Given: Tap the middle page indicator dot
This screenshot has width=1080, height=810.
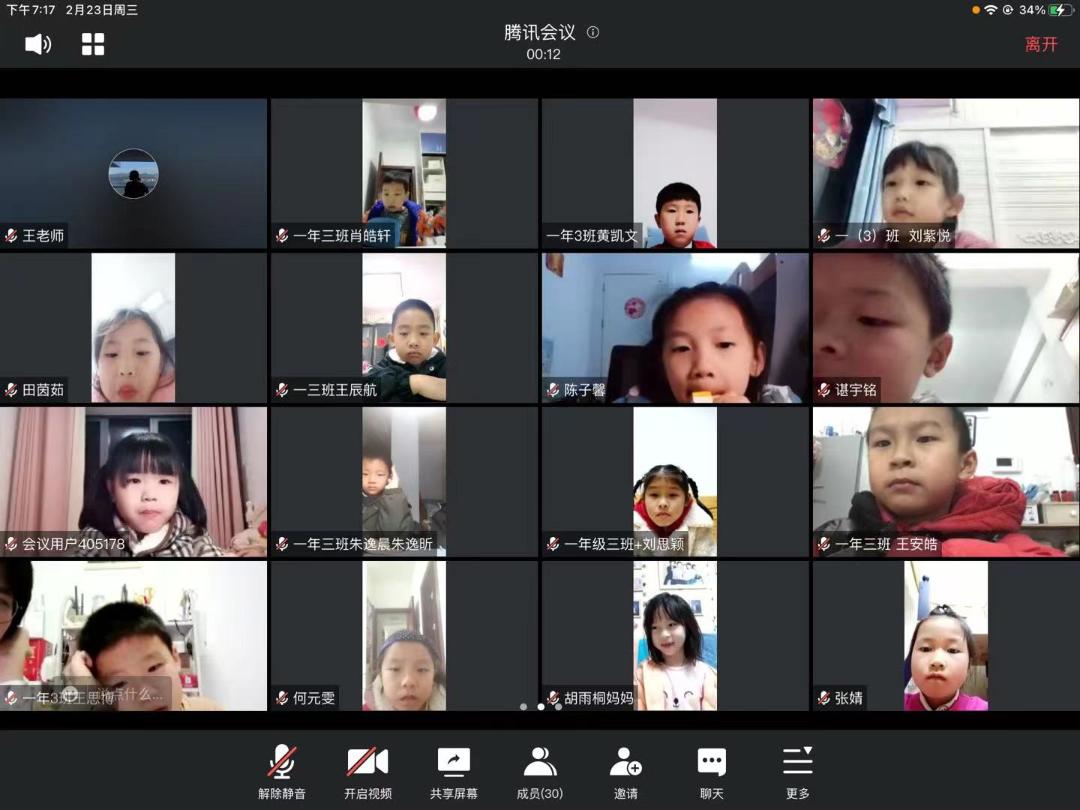Looking at the screenshot, I should [x=541, y=707].
